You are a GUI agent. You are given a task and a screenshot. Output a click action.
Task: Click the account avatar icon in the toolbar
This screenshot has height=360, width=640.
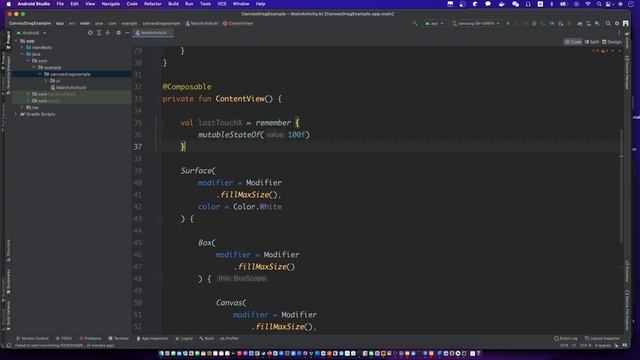tap(626, 24)
